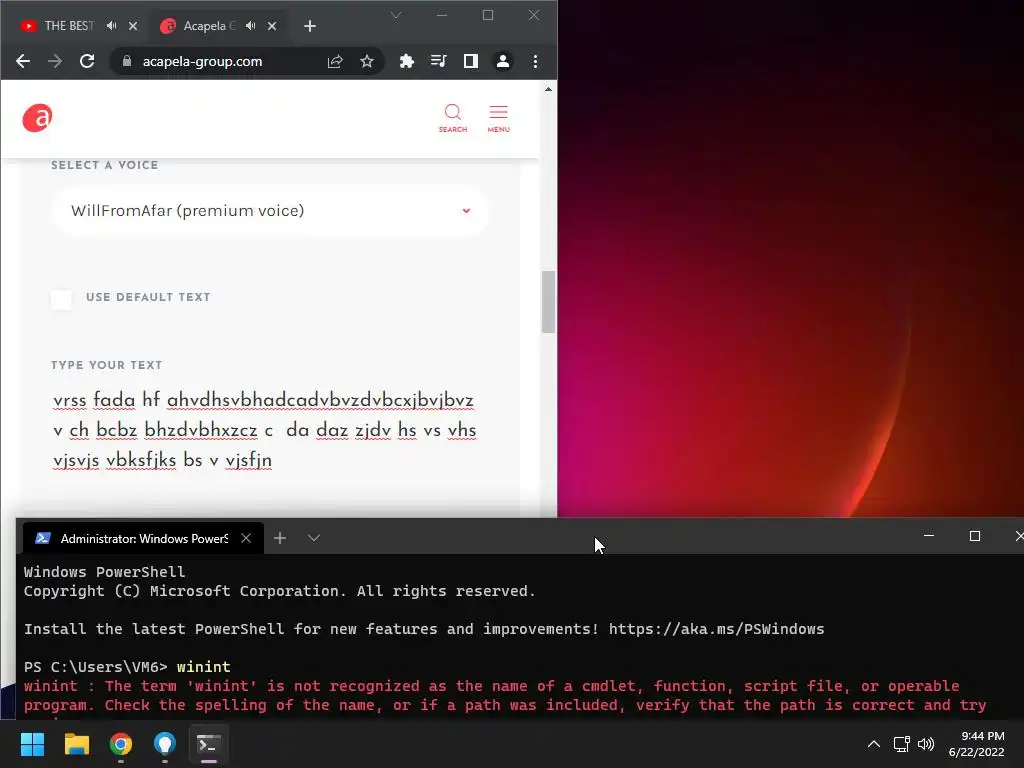Reload the acapela-group.com page
1024x768 pixels.
87,61
